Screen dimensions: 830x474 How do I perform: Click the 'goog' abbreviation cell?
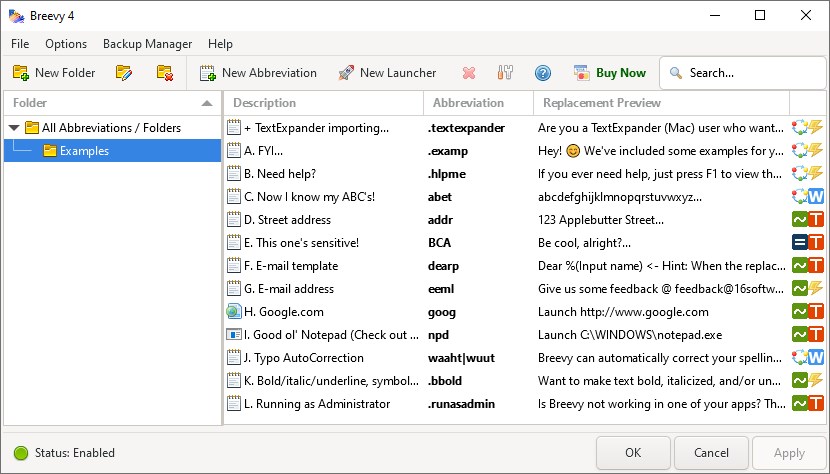tap(441, 312)
